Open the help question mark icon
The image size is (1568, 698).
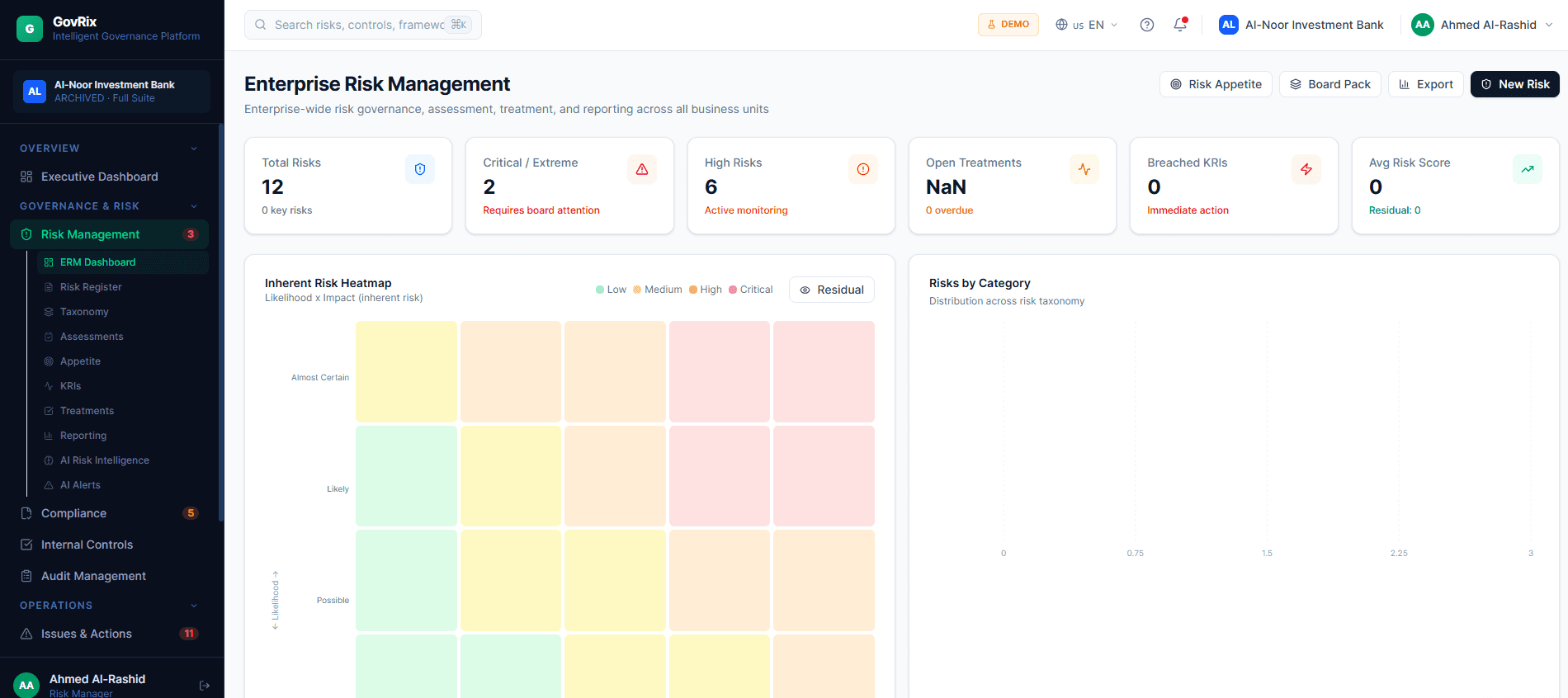pos(1147,25)
